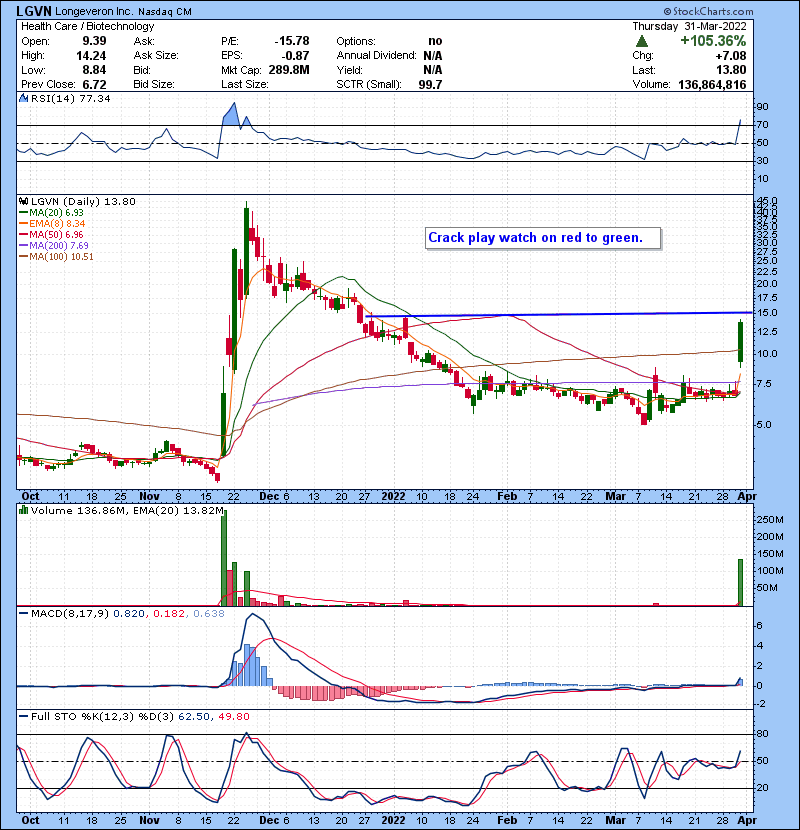This screenshot has width=800, height=830.
Task: Click the RSI(14) 77.34 label
Action: tap(70, 98)
